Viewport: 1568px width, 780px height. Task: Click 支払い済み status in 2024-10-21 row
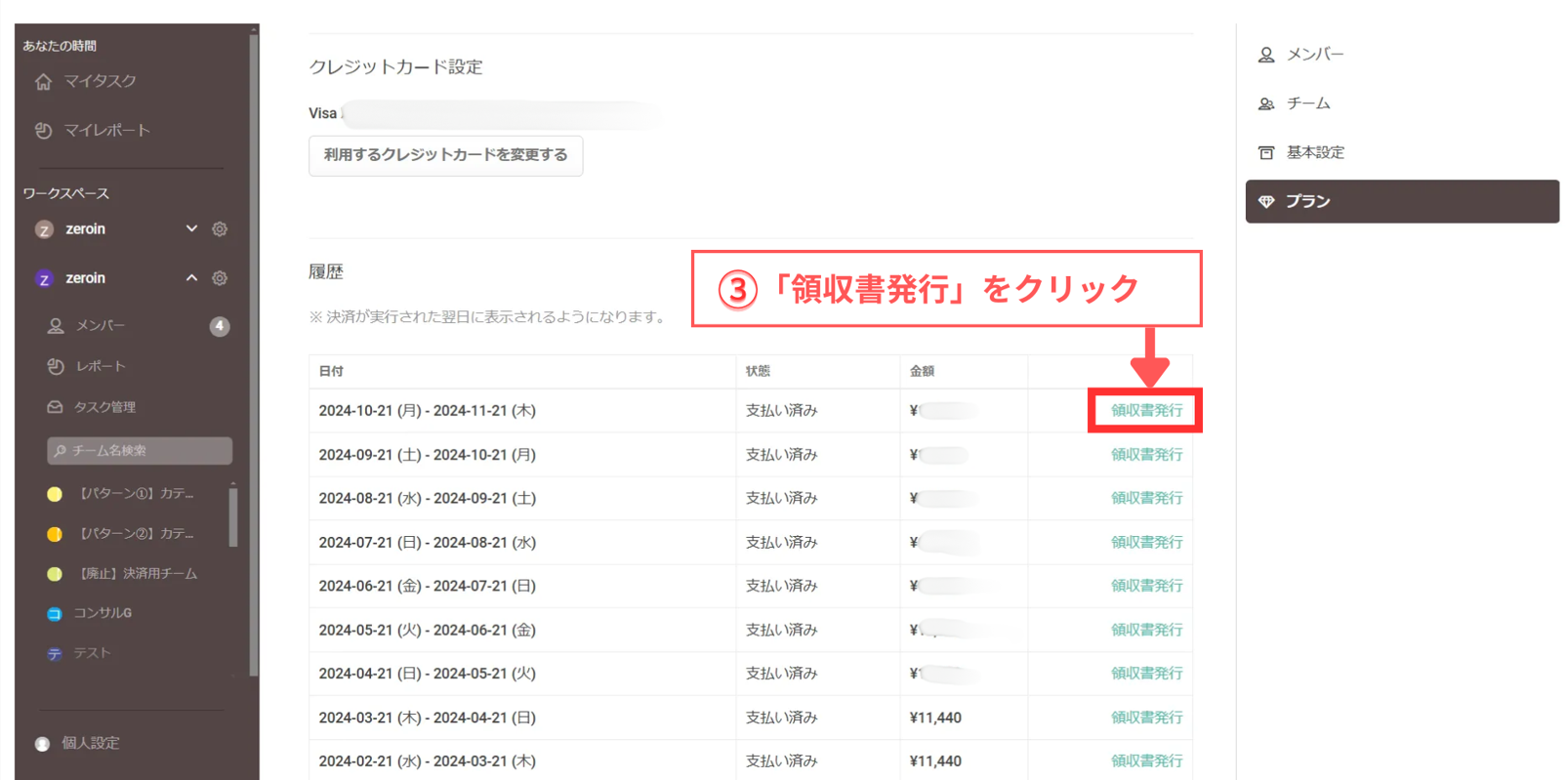point(781,411)
